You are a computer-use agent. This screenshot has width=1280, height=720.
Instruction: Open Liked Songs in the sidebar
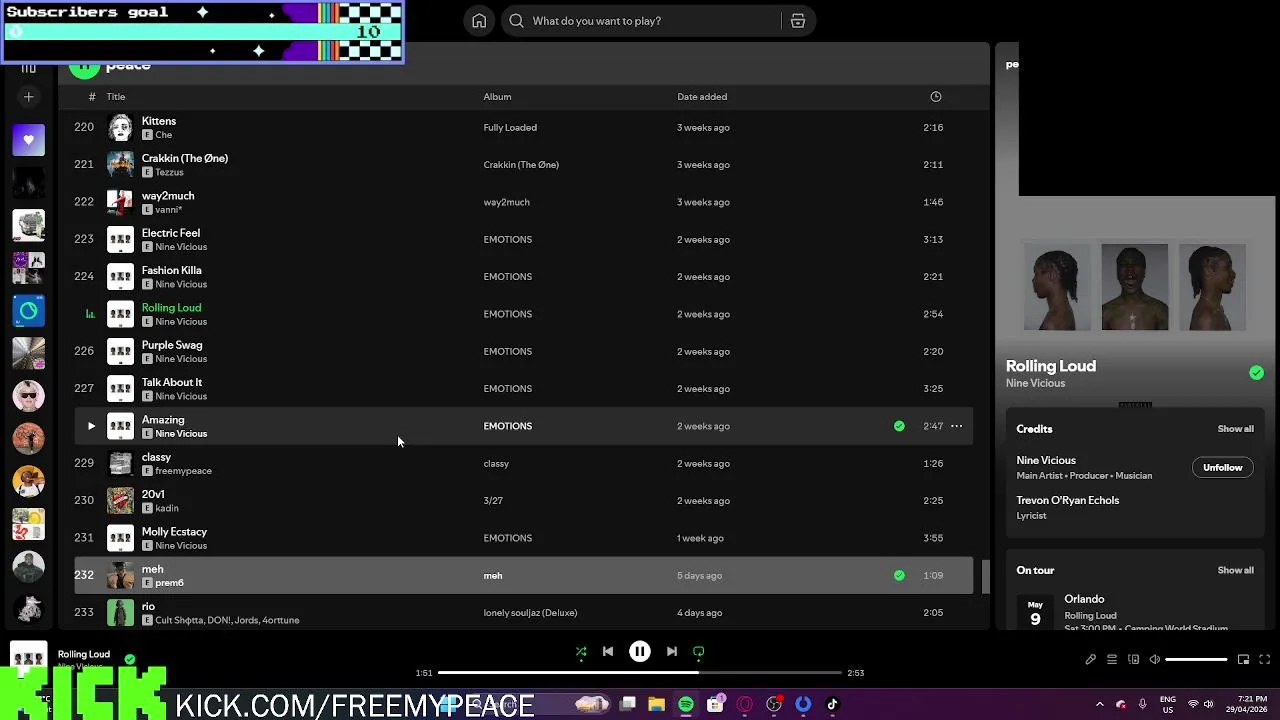[28, 140]
